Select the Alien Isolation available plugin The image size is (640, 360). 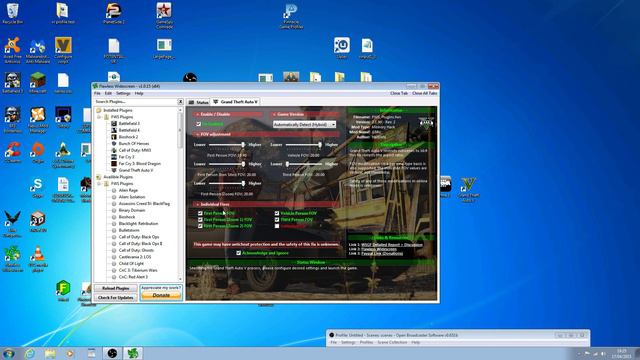[x=131, y=197]
